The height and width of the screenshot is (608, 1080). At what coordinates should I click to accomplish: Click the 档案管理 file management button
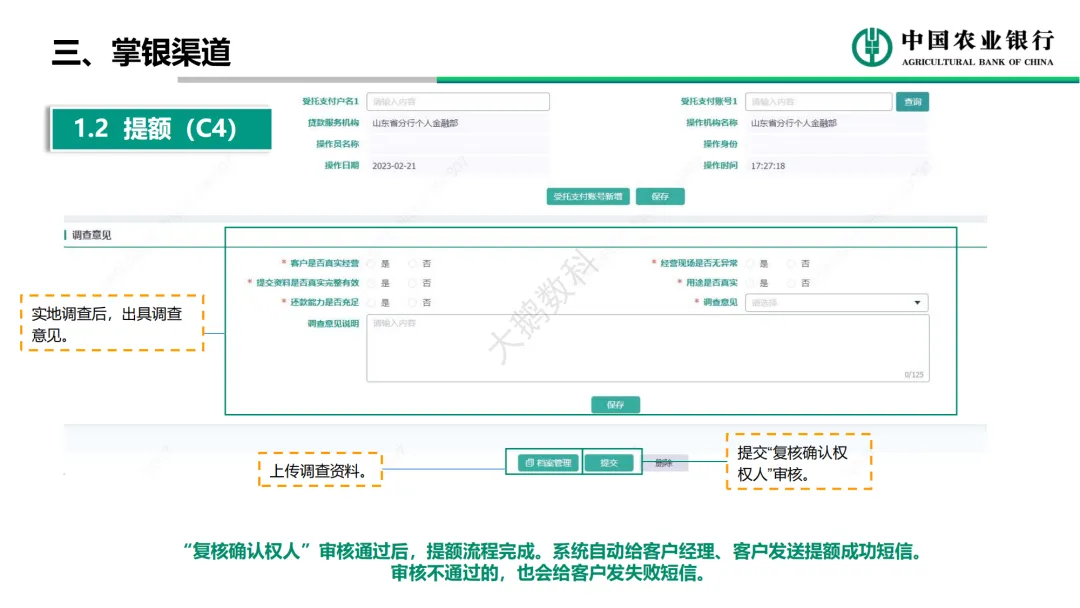pyautogui.click(x=548, y=463)
